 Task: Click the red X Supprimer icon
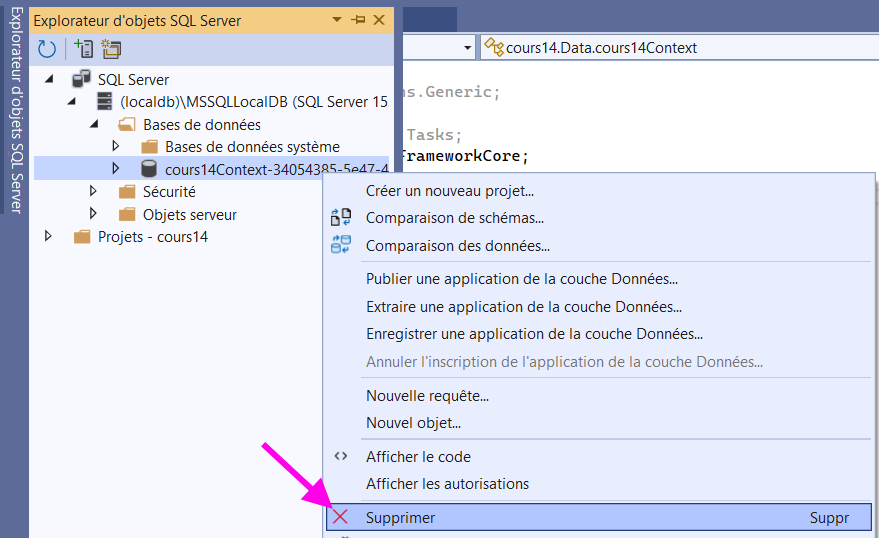coord(340,517)
